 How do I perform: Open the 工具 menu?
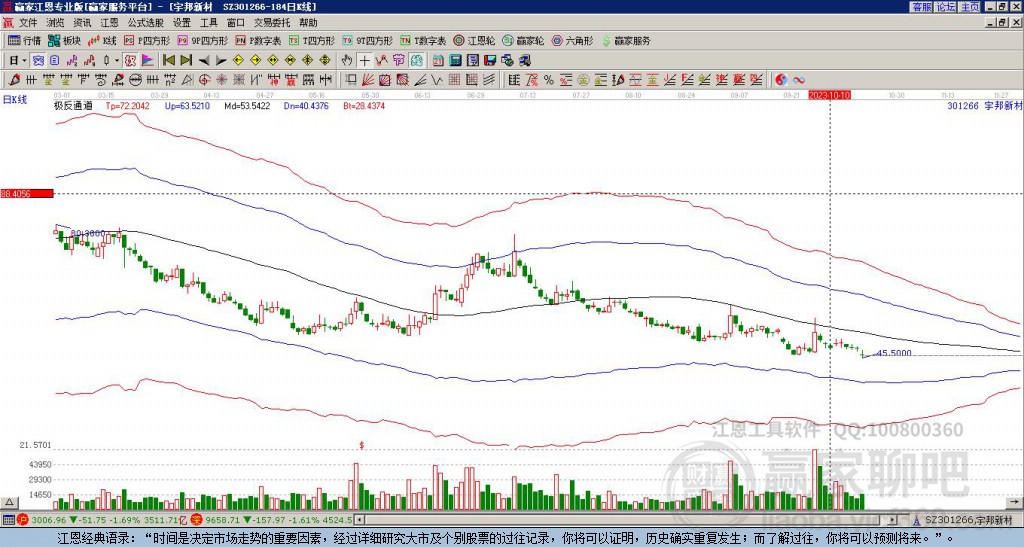pyautogui.click(x=208, y=23)
